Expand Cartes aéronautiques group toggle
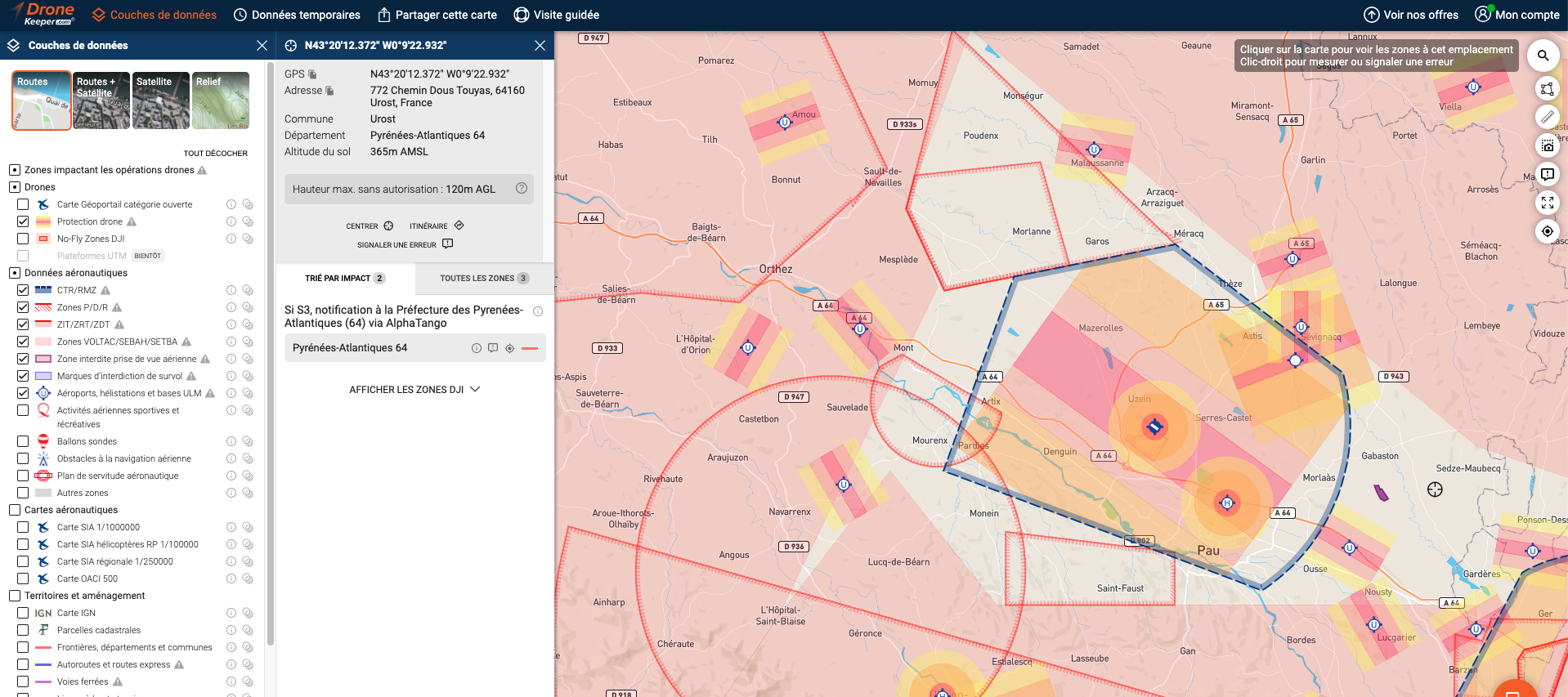Viewport: 1568px width, 697px height. [x=14, y=510]
